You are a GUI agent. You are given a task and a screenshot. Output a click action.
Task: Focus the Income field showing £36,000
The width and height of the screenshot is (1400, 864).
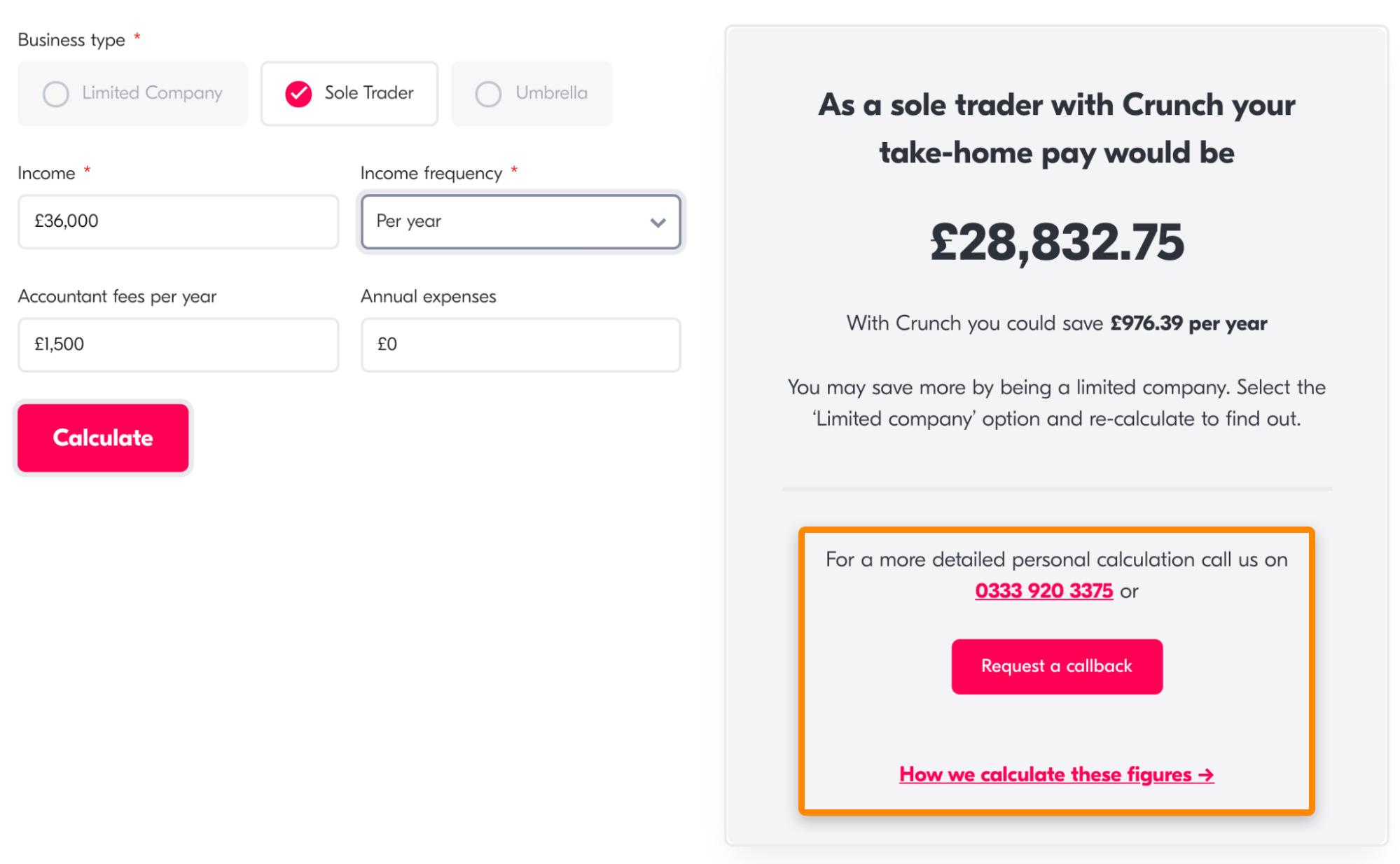[178, 221]
